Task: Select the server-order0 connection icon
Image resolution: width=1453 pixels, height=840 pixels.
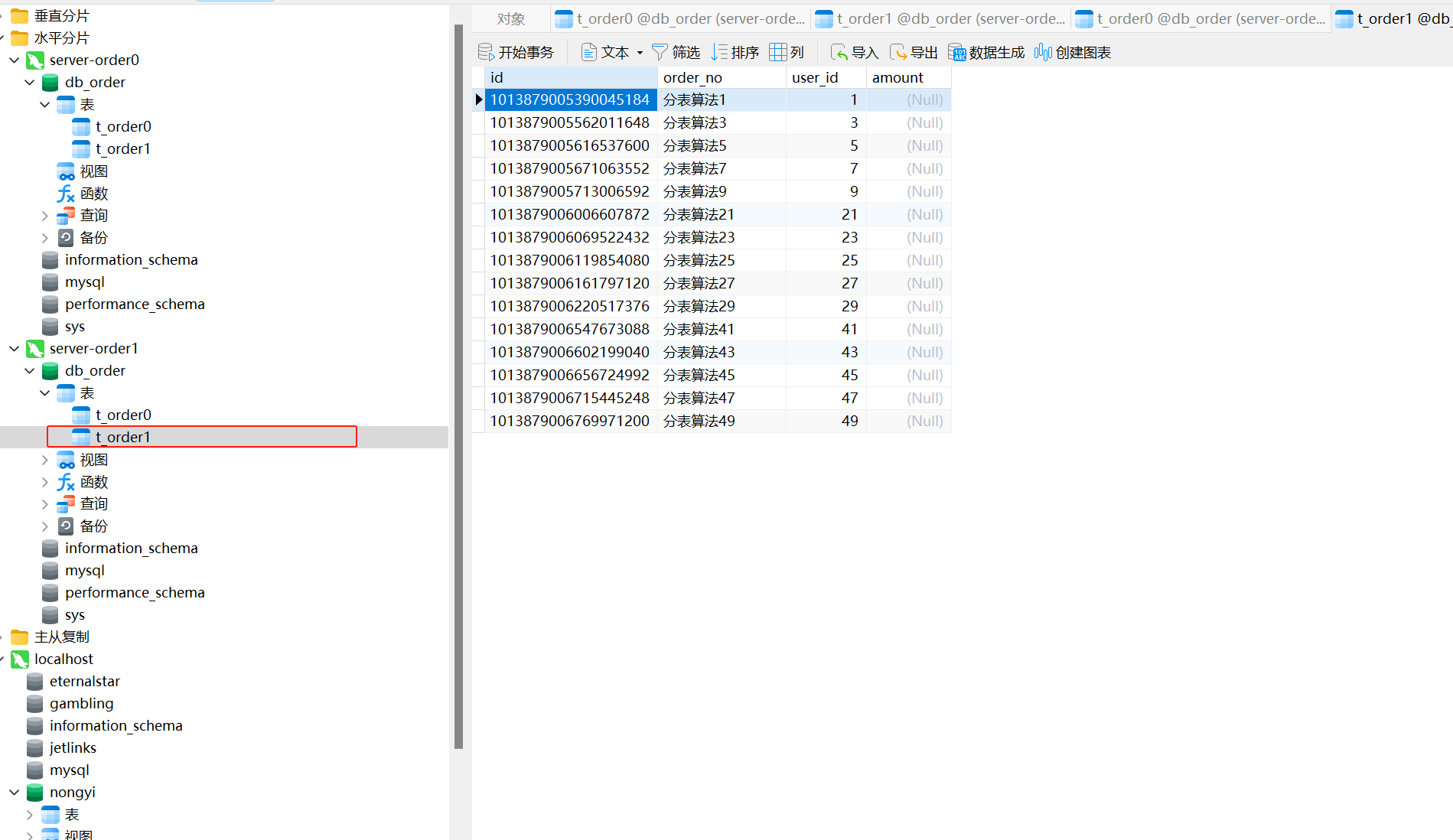Action: tap(35, 60)
